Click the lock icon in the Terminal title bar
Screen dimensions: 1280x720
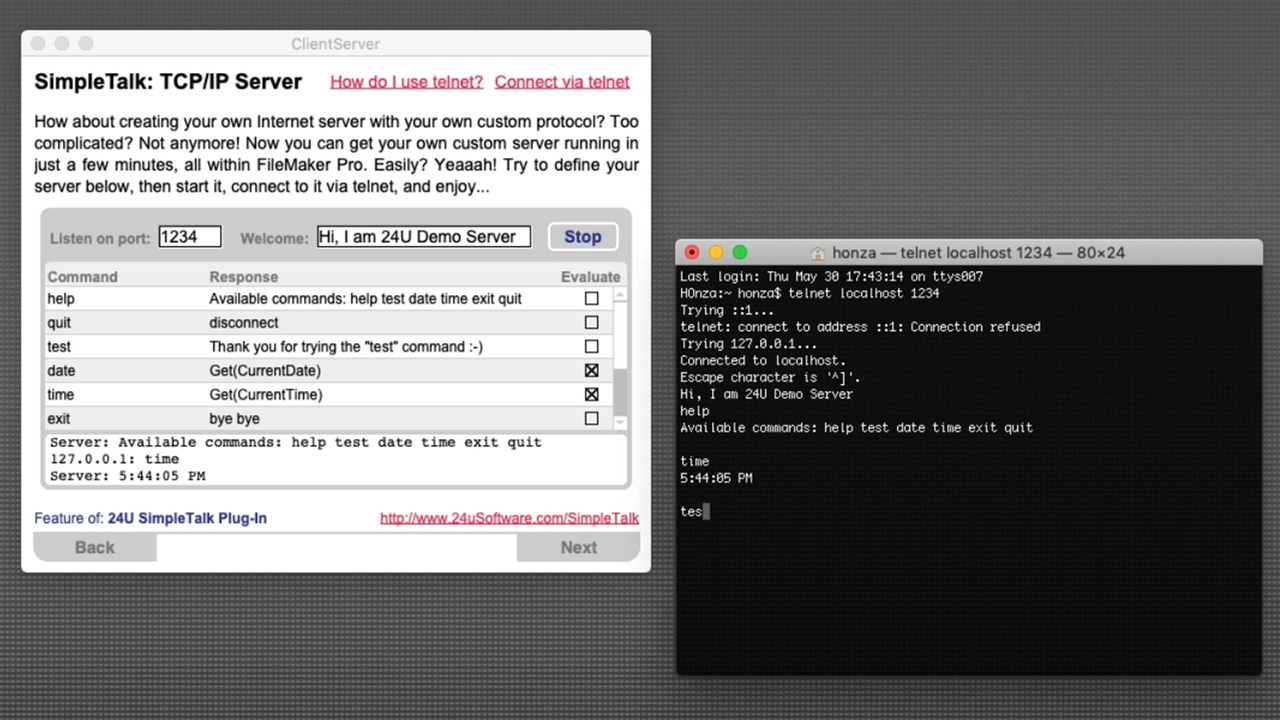tap(818, 253)
